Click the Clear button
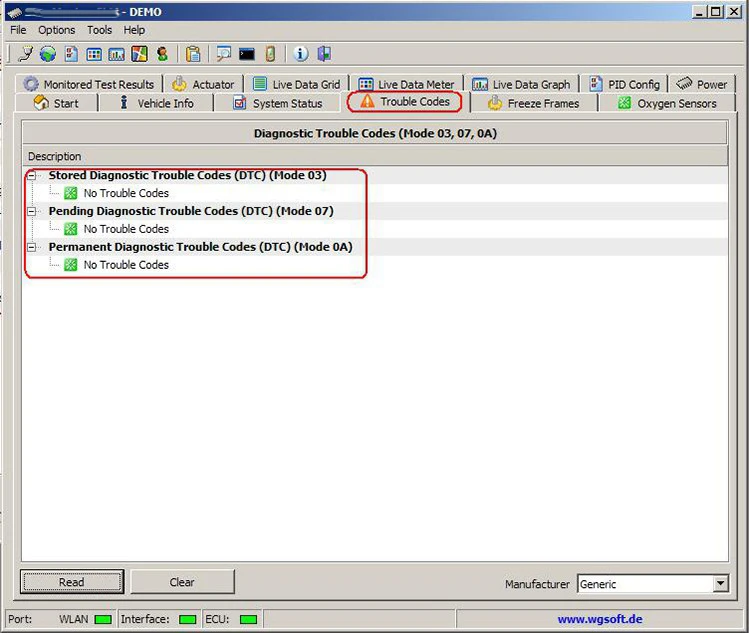 pyautogui.click(x=182, y=582)
